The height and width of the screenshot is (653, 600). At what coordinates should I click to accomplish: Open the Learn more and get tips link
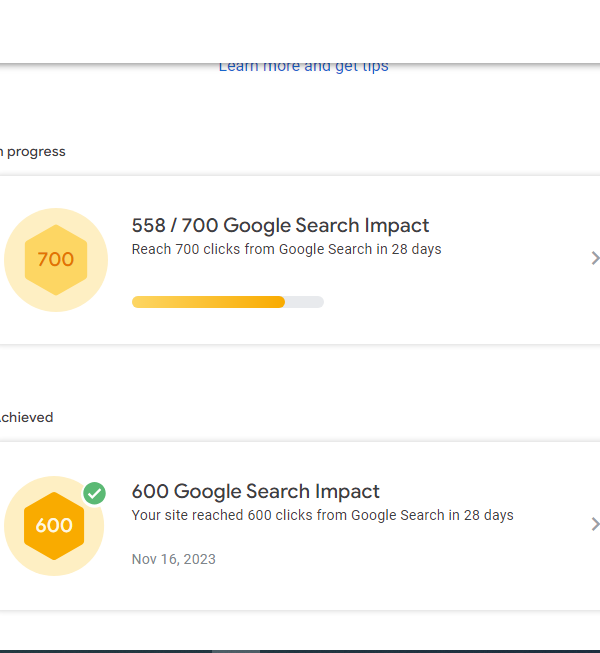(304, 67)
